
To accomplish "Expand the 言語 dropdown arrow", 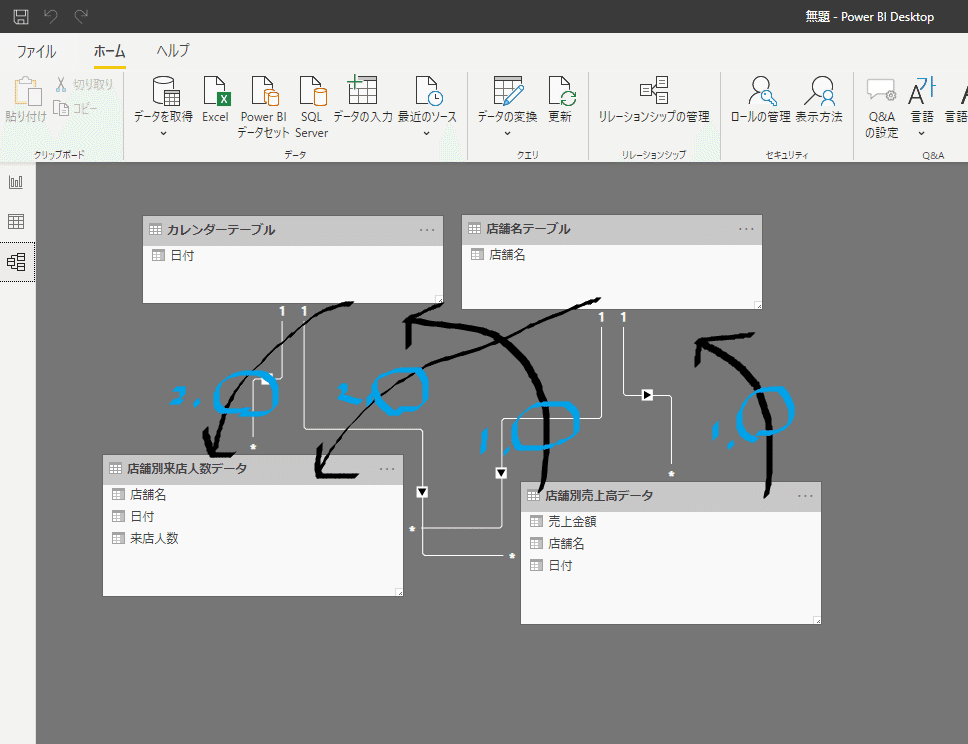I will click(x=921, y=133).
